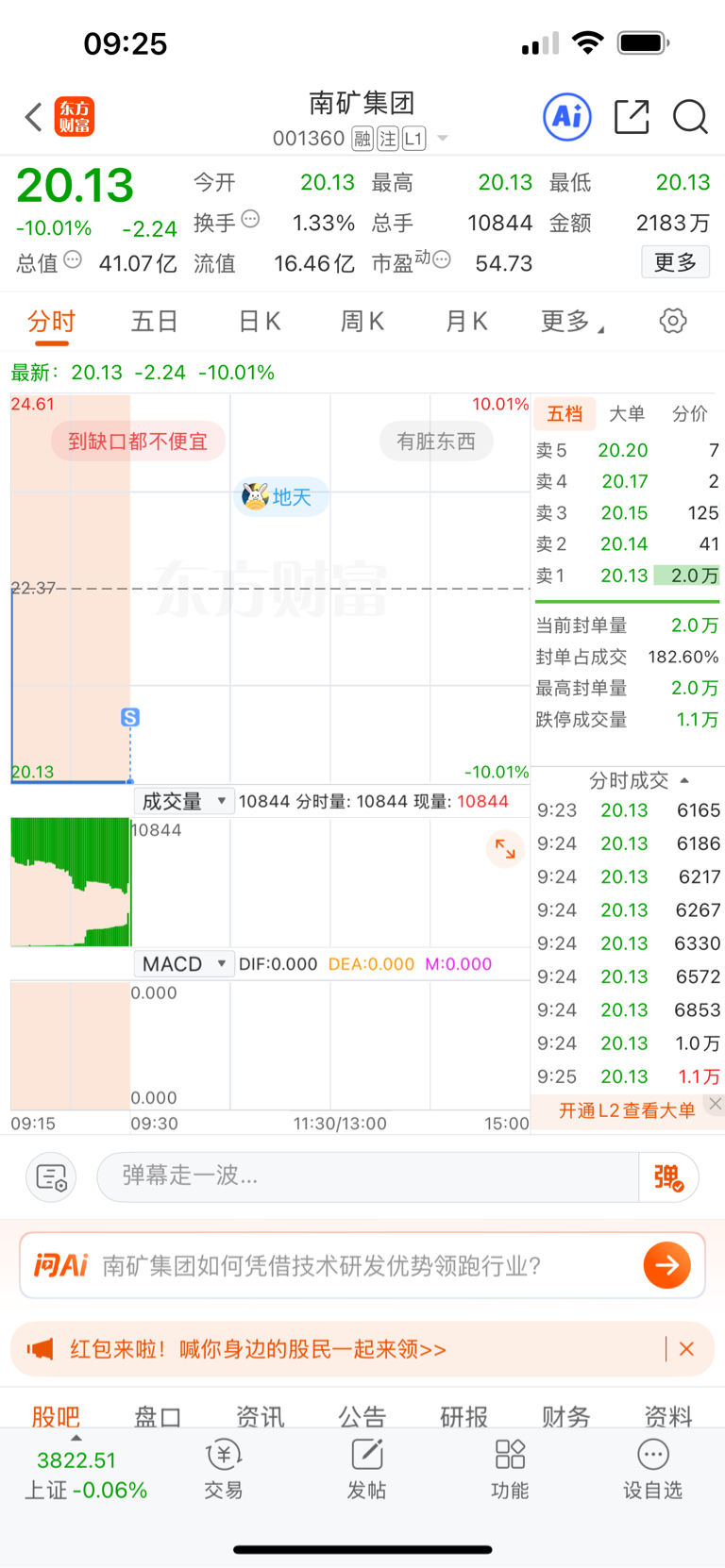
Task: Open the Ai assistant icon
Action: click(x=567, y=117)
